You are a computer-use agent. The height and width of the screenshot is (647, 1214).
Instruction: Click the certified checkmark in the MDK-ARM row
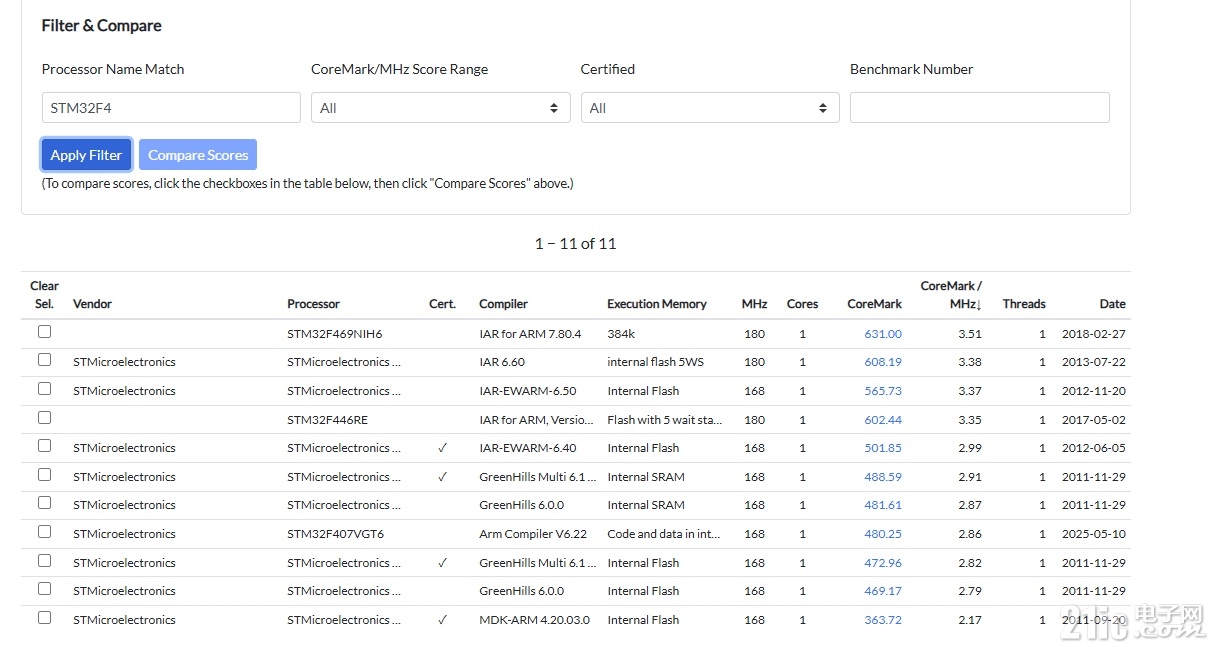point(442,620)
